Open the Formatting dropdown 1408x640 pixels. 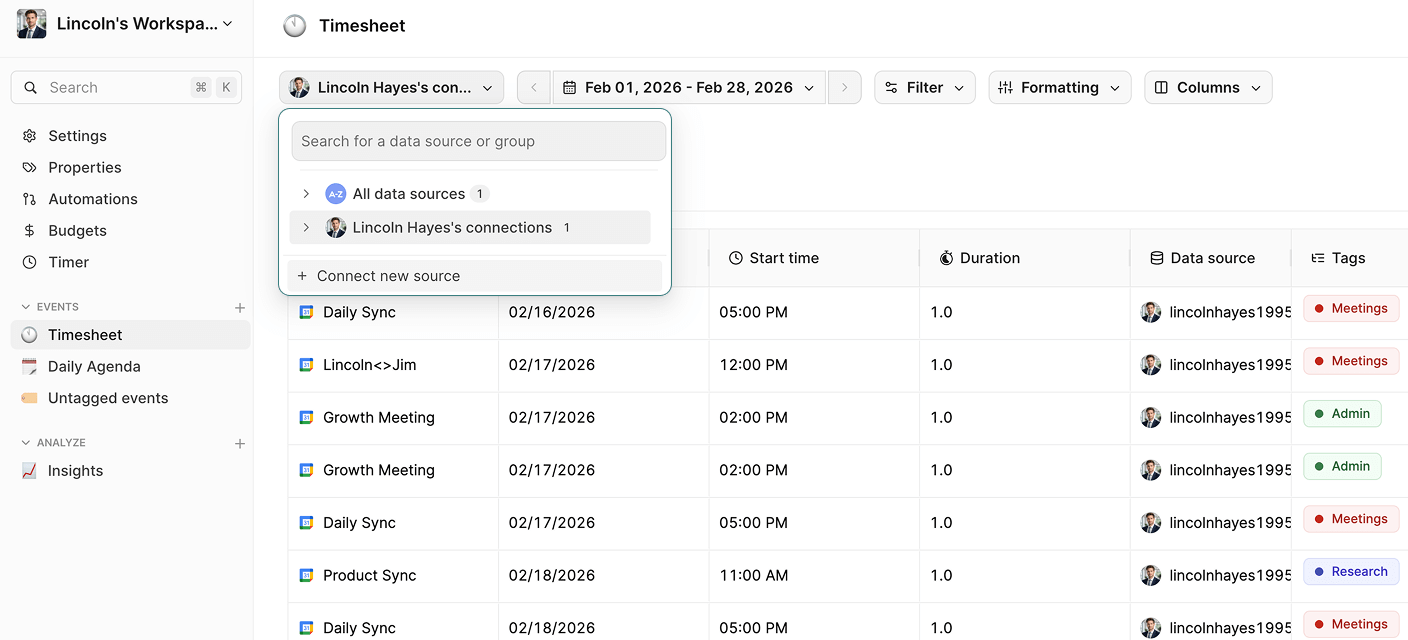coord(1059,88)
